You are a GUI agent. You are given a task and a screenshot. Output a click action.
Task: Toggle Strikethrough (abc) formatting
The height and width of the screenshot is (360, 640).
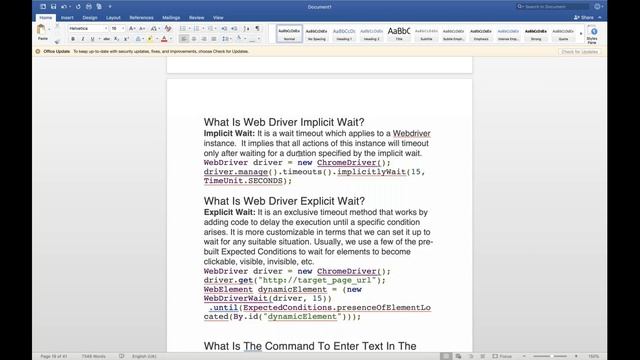(x=107, y=39)
